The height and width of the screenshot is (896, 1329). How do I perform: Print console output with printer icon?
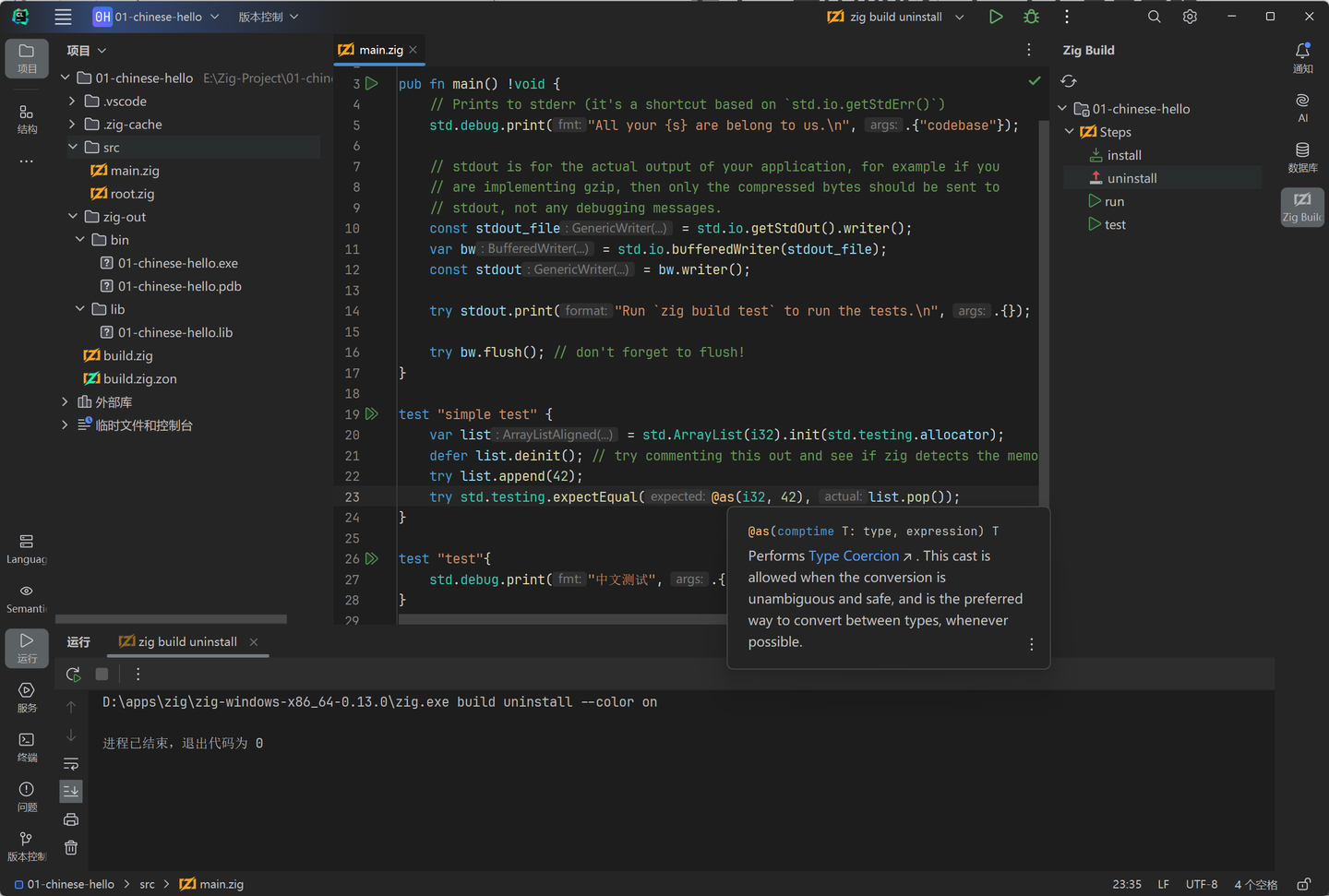[x=71, y=819]
